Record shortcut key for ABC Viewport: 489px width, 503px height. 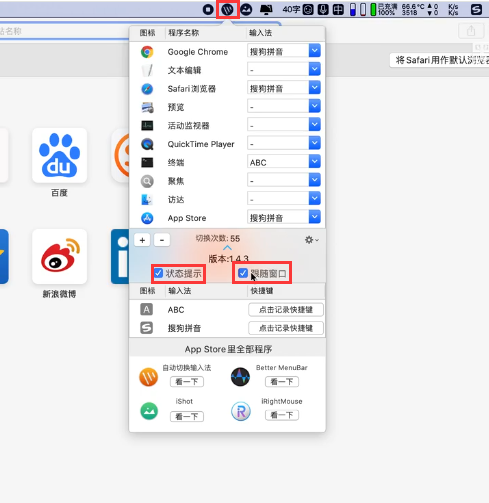(x=286, y=310)
